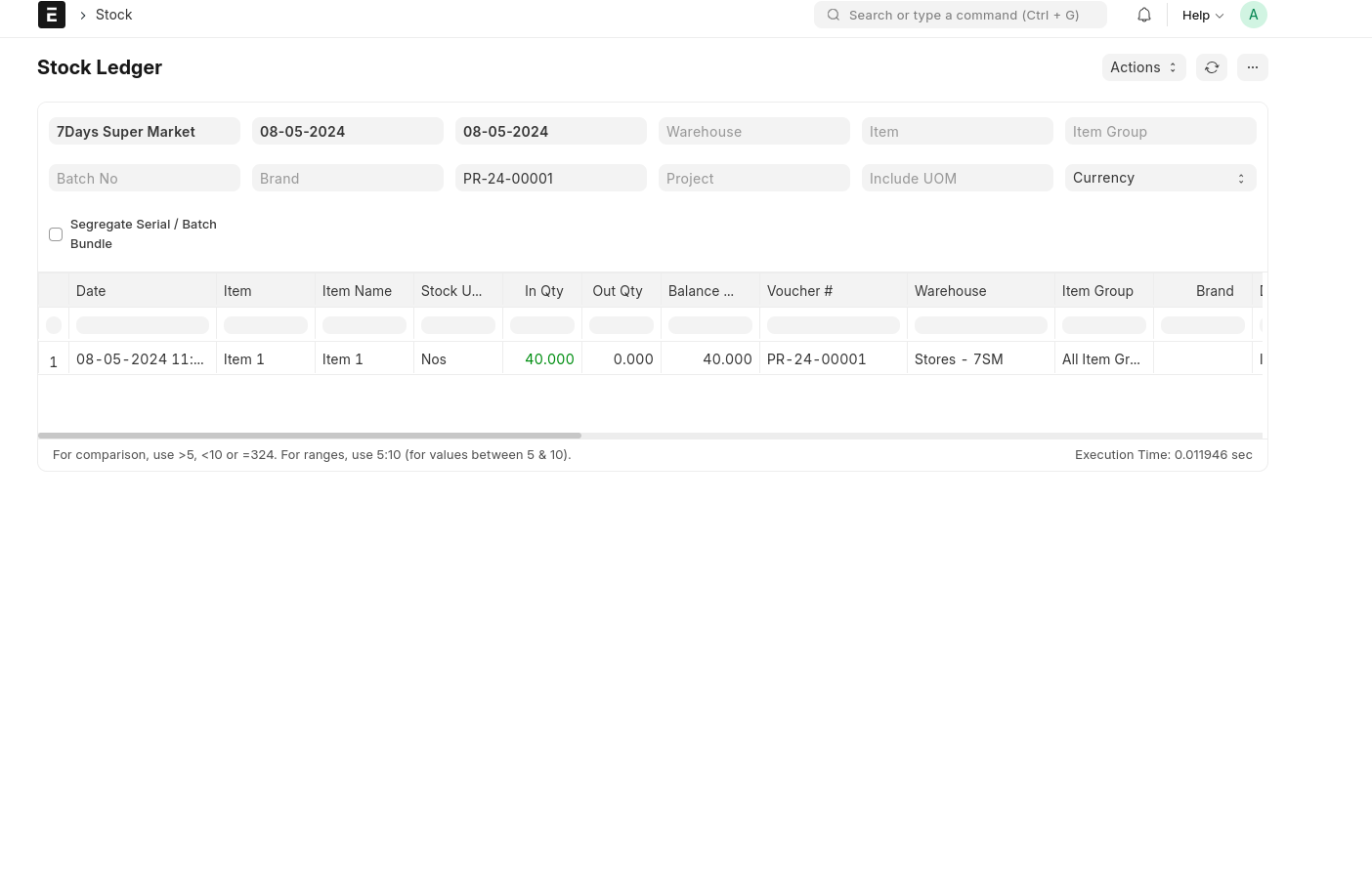Open the three-dots more options menu
This screenshot has height=879, width=1372.
pos(1252,67)
